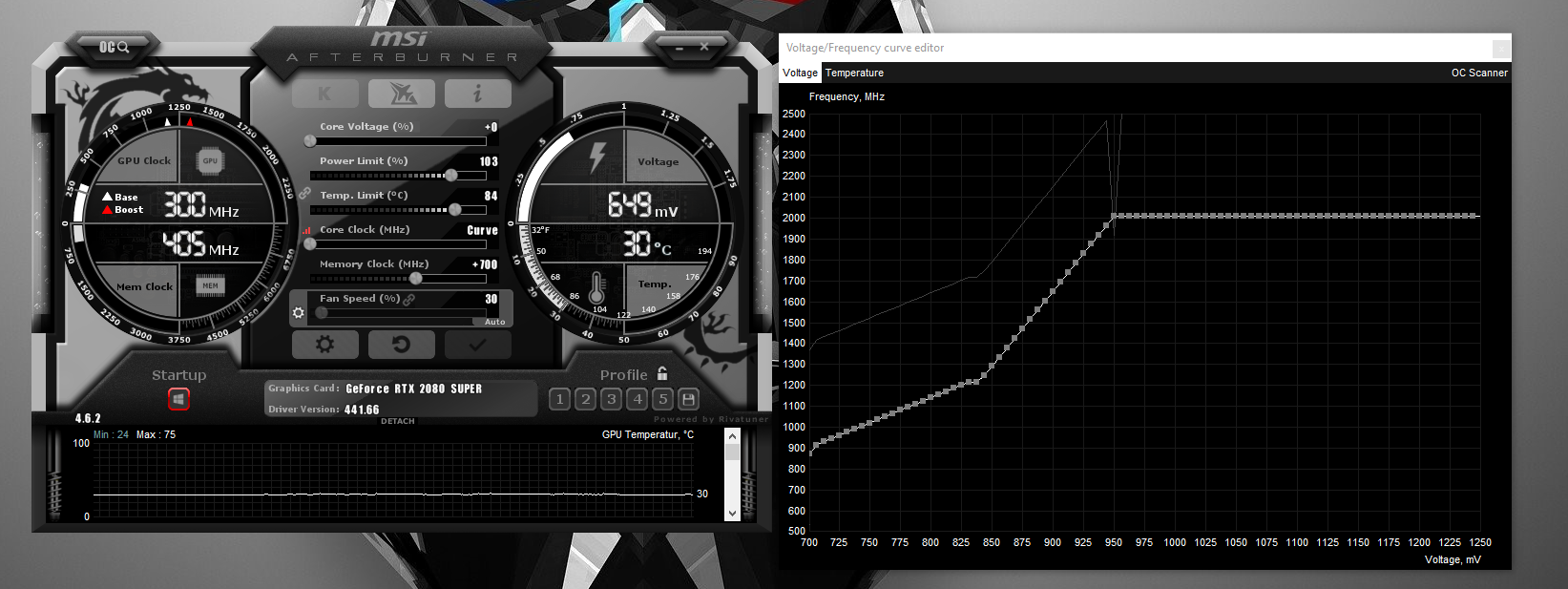This screenshot has width=1568, height=589.
Task: Click the 'GPU Temperatur, °C' graph label
Action: [x=648, y=434]
